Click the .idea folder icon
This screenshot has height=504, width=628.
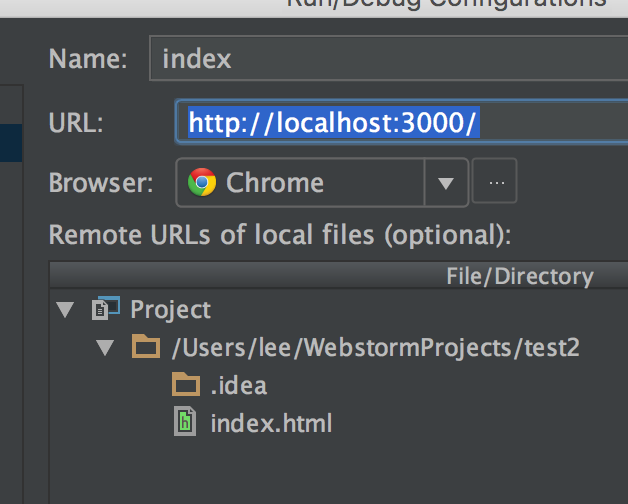[x=186, y=385]
